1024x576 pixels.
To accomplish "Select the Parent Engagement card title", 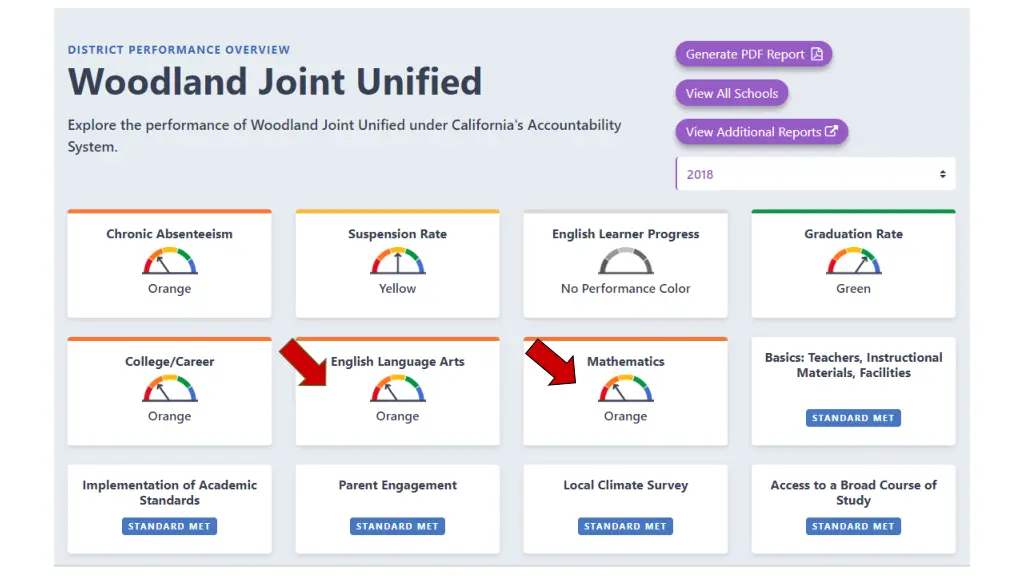I will click(398, 485).
